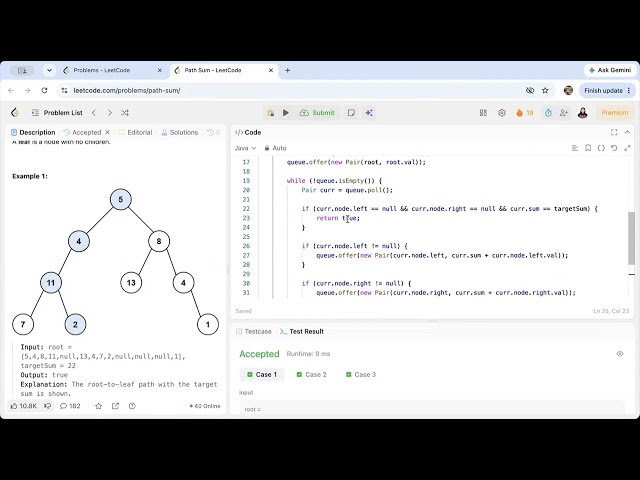Open the Solutions tab
640x480 pixels.
(x=180, y=132)
